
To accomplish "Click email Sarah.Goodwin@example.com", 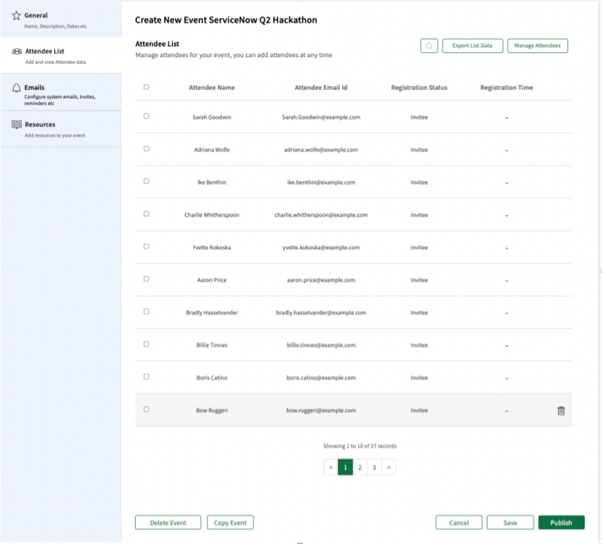I will [321, 117].
